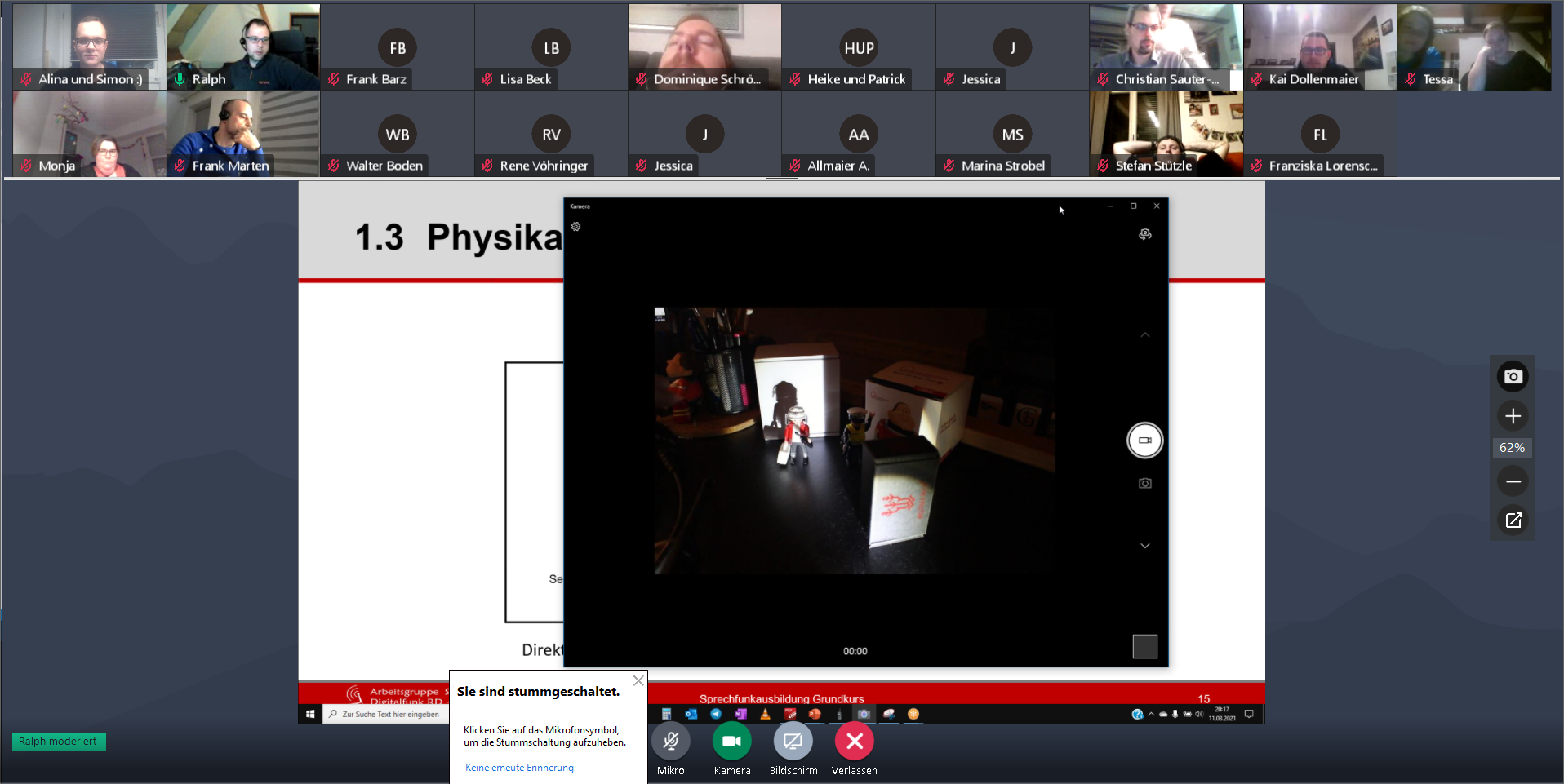Click the 62% zoom level label
The height and width of the screenshot is (784, 1564).
[x=1512, y=448]
